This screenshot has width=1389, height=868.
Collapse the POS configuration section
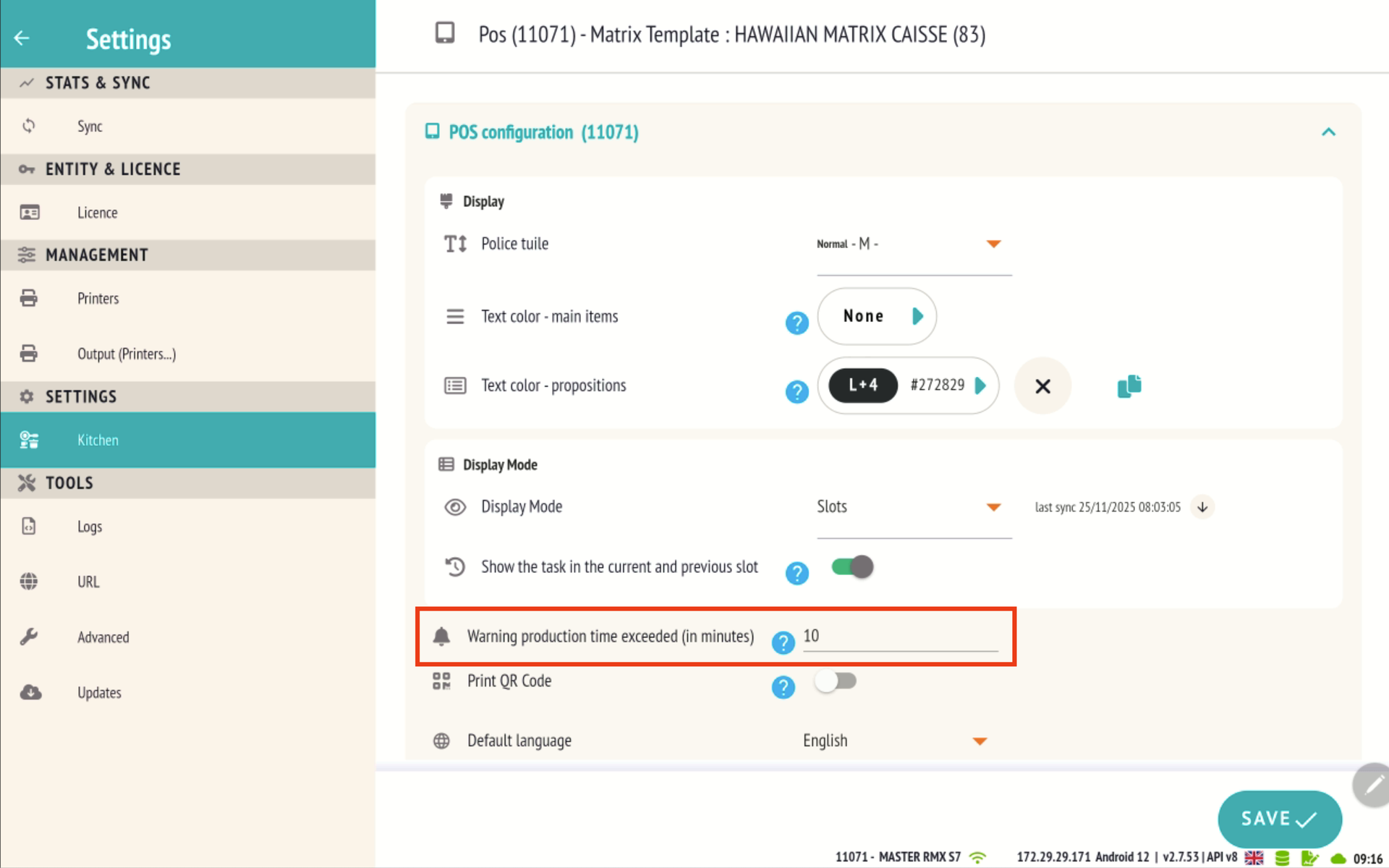[1328, 132]
